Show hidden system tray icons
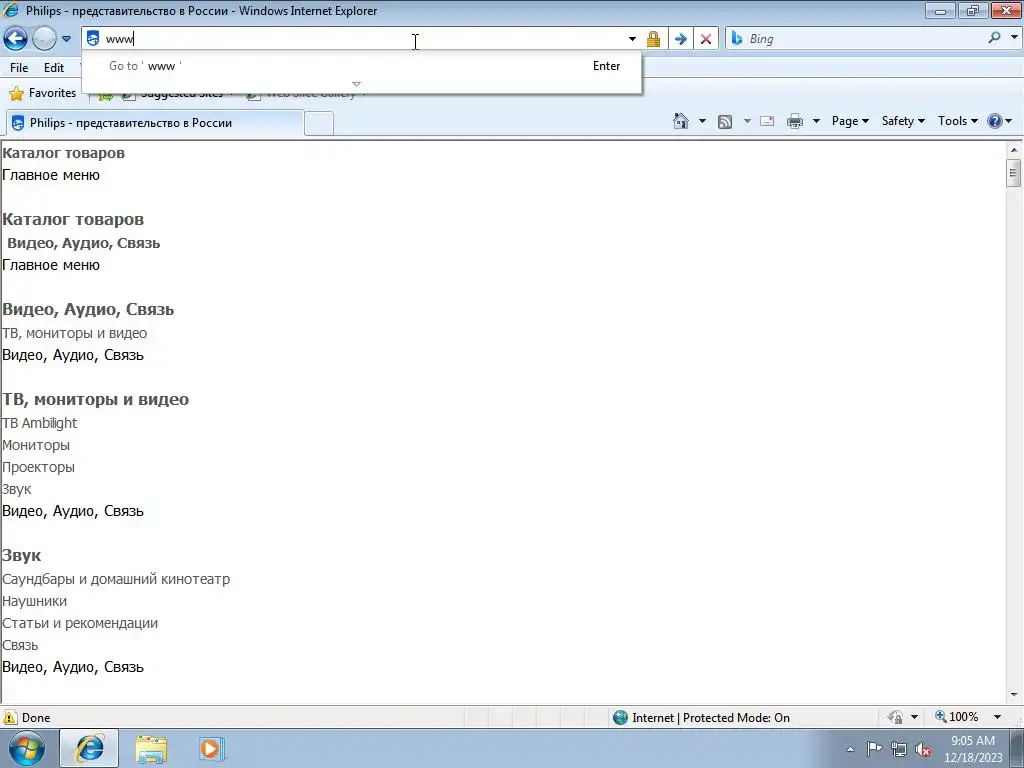 [850, 749]
